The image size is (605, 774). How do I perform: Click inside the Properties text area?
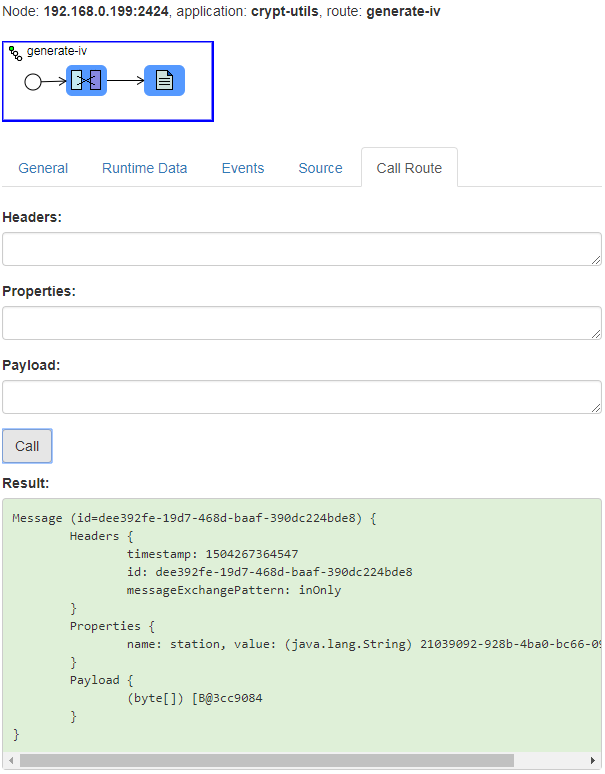300,323
